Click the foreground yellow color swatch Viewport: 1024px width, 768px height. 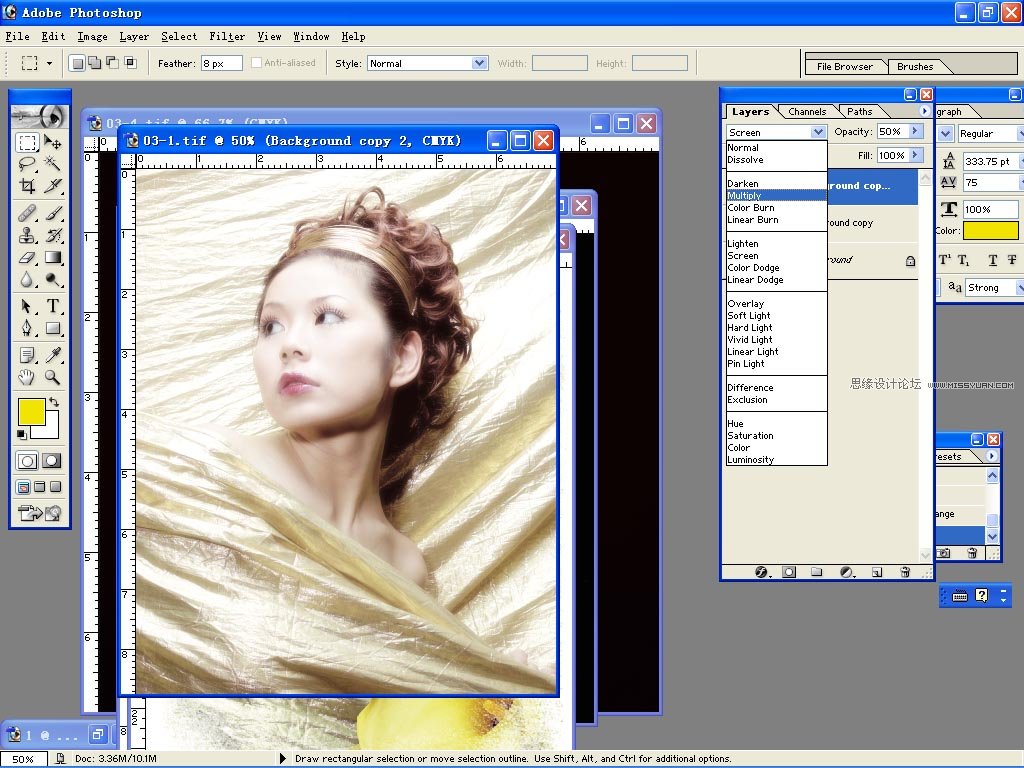(30, 411)
